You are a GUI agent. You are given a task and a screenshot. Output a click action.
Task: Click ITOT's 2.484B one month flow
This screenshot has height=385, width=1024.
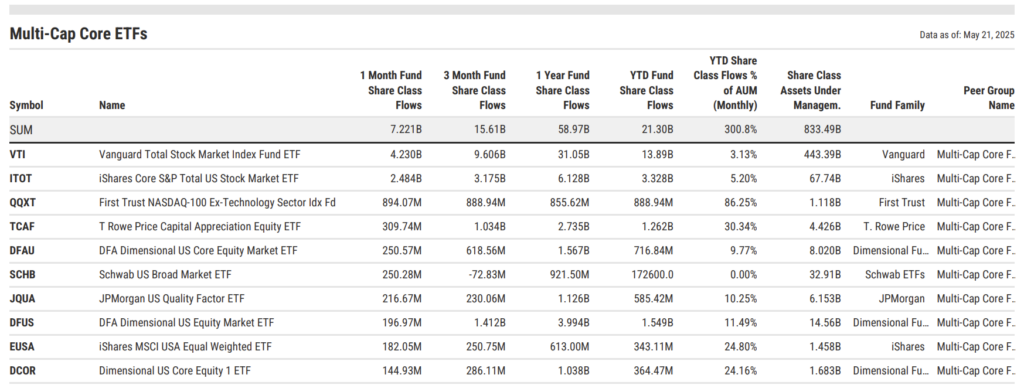point(405,179)
